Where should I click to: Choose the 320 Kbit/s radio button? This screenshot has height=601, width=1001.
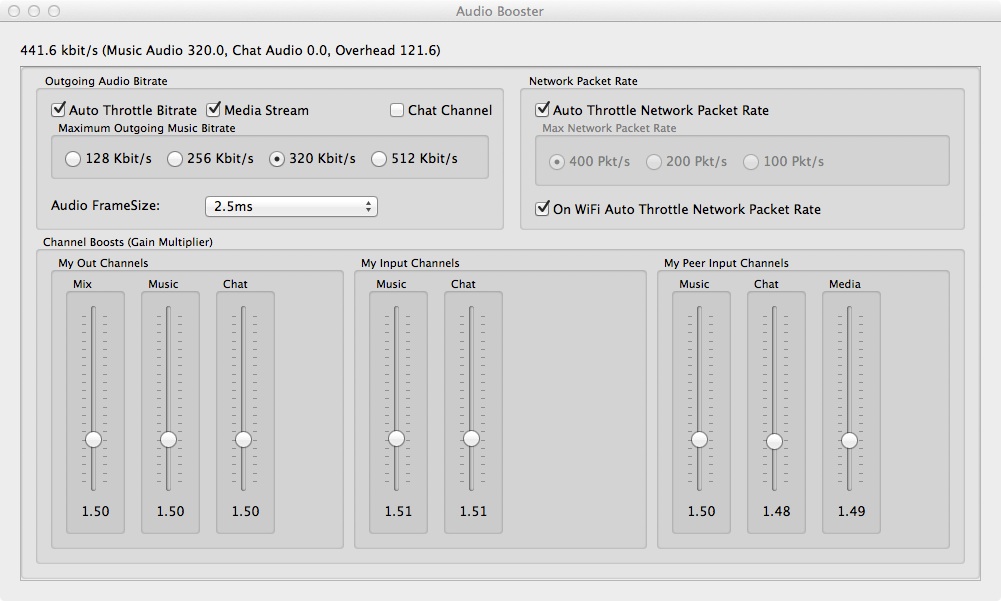[x=276, y=159]
